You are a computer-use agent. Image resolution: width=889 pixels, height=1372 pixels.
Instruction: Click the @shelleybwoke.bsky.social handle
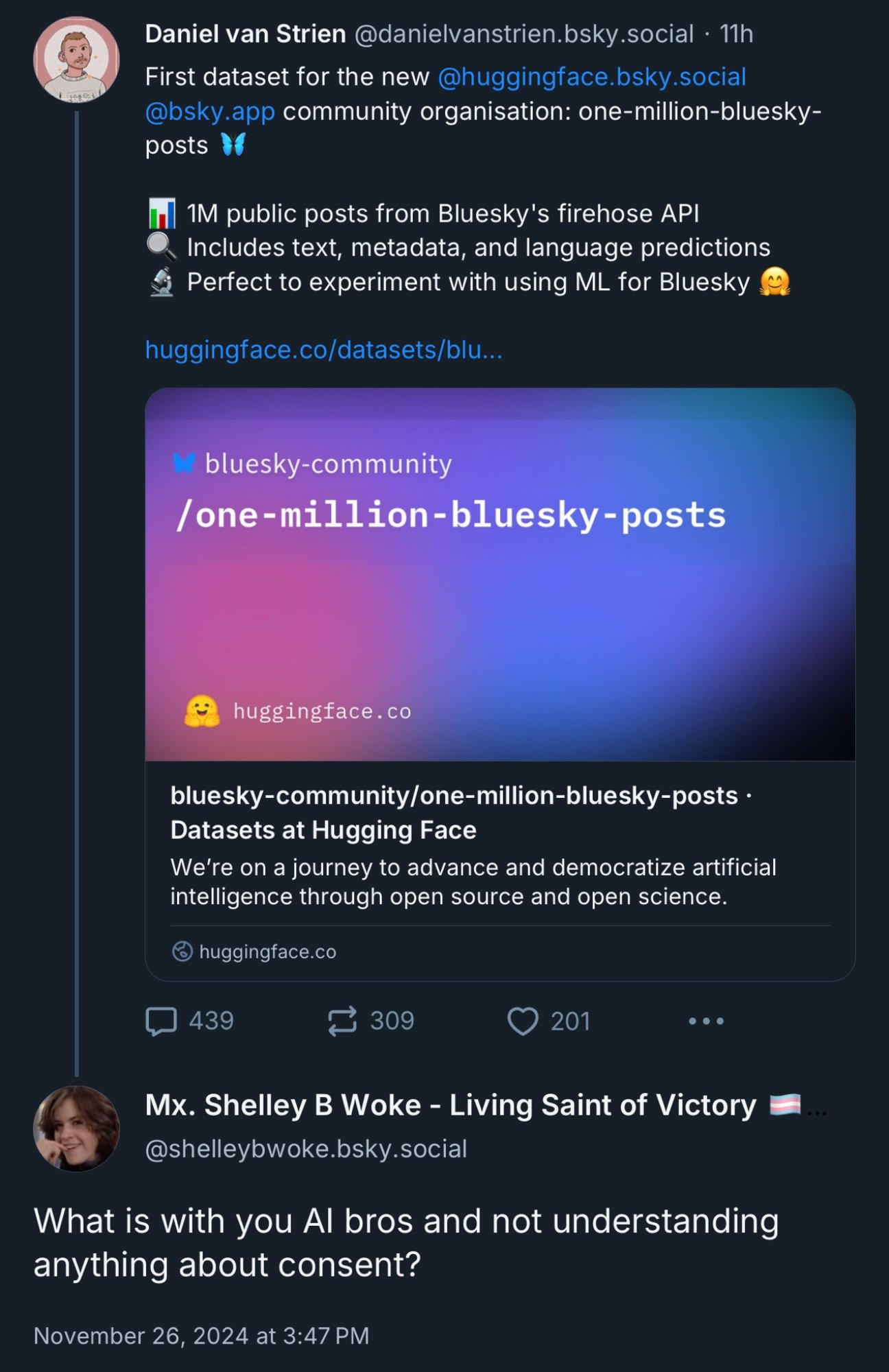coord(306,1148)
